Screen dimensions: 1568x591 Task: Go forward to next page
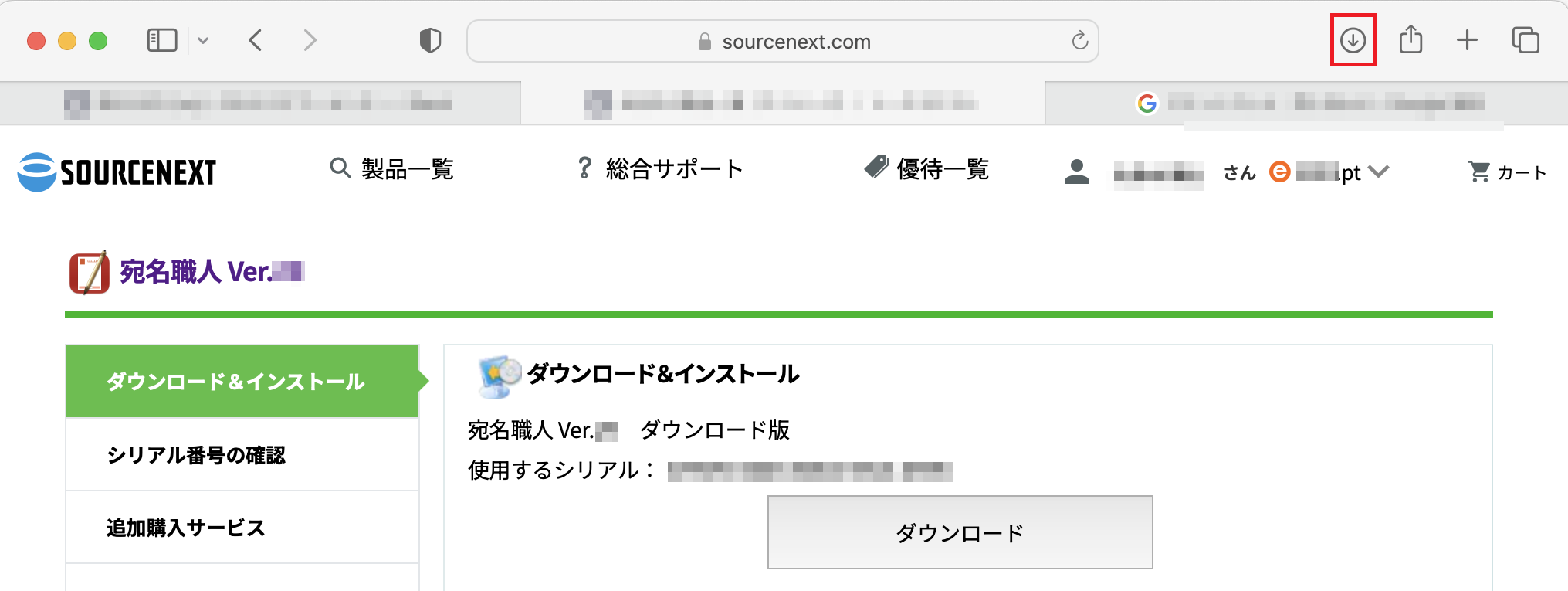pos(310,40)
